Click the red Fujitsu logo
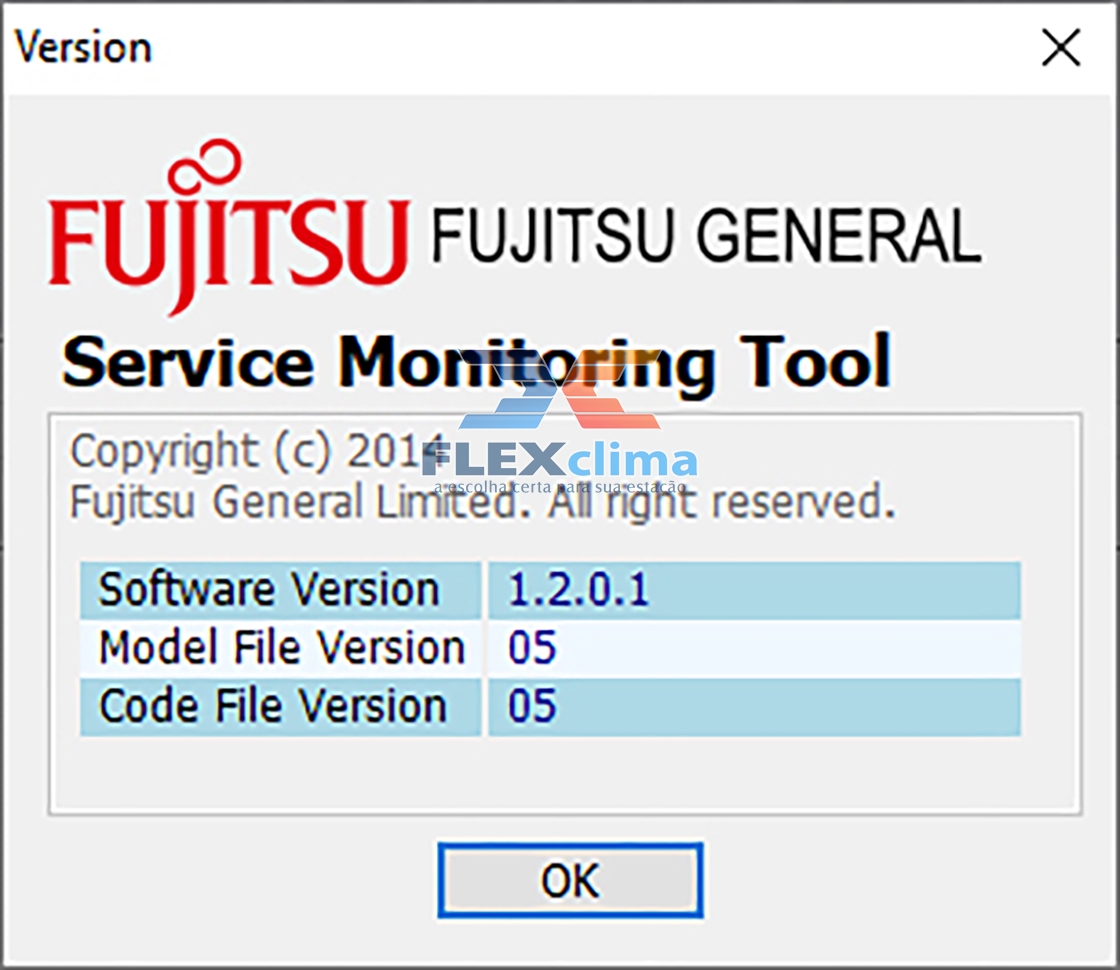The width and height of the screenshot is (1120, 970). click(229, 227)
